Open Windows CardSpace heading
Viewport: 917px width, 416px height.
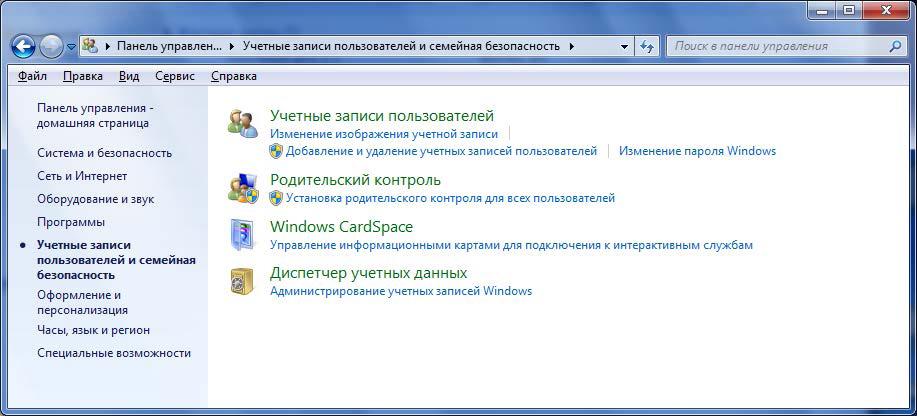click(x=342, y=226)
